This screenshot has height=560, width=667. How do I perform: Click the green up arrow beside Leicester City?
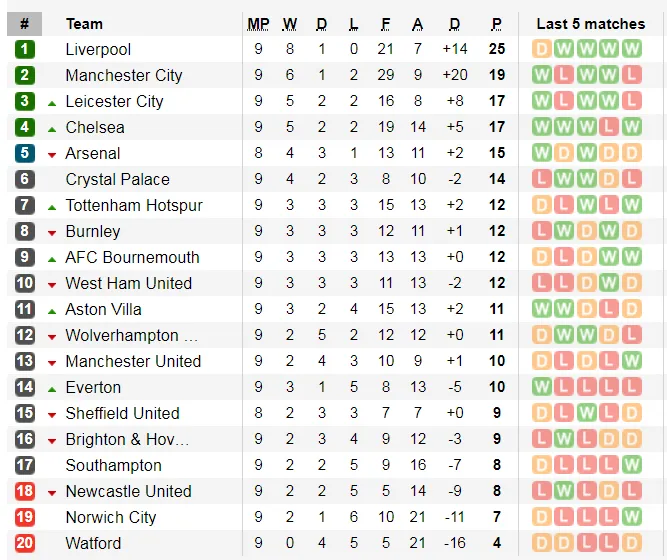(x=52, y=102)
